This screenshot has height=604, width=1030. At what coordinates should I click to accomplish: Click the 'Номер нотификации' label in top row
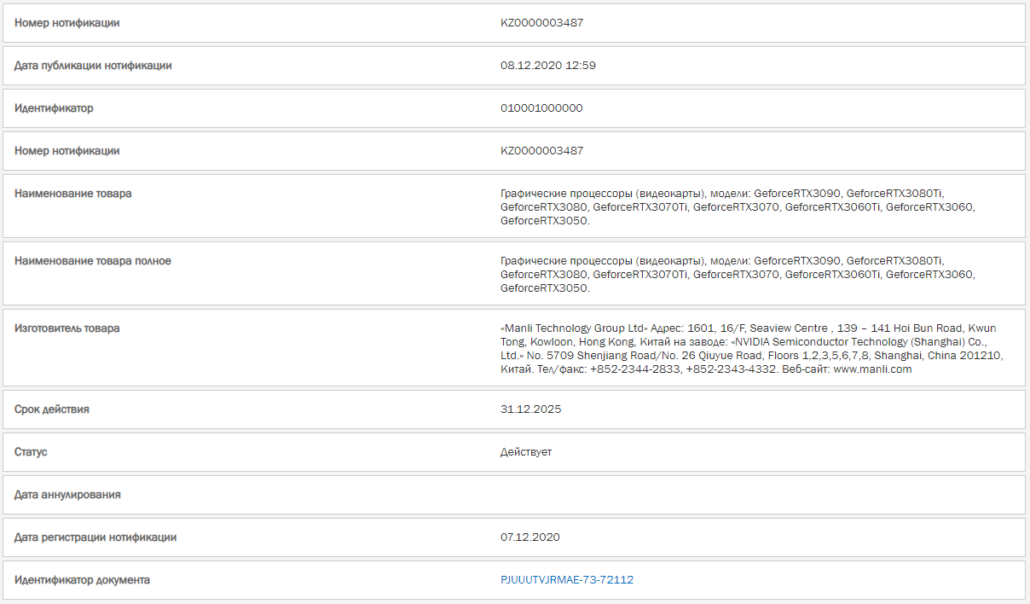(x=67, y=22)
